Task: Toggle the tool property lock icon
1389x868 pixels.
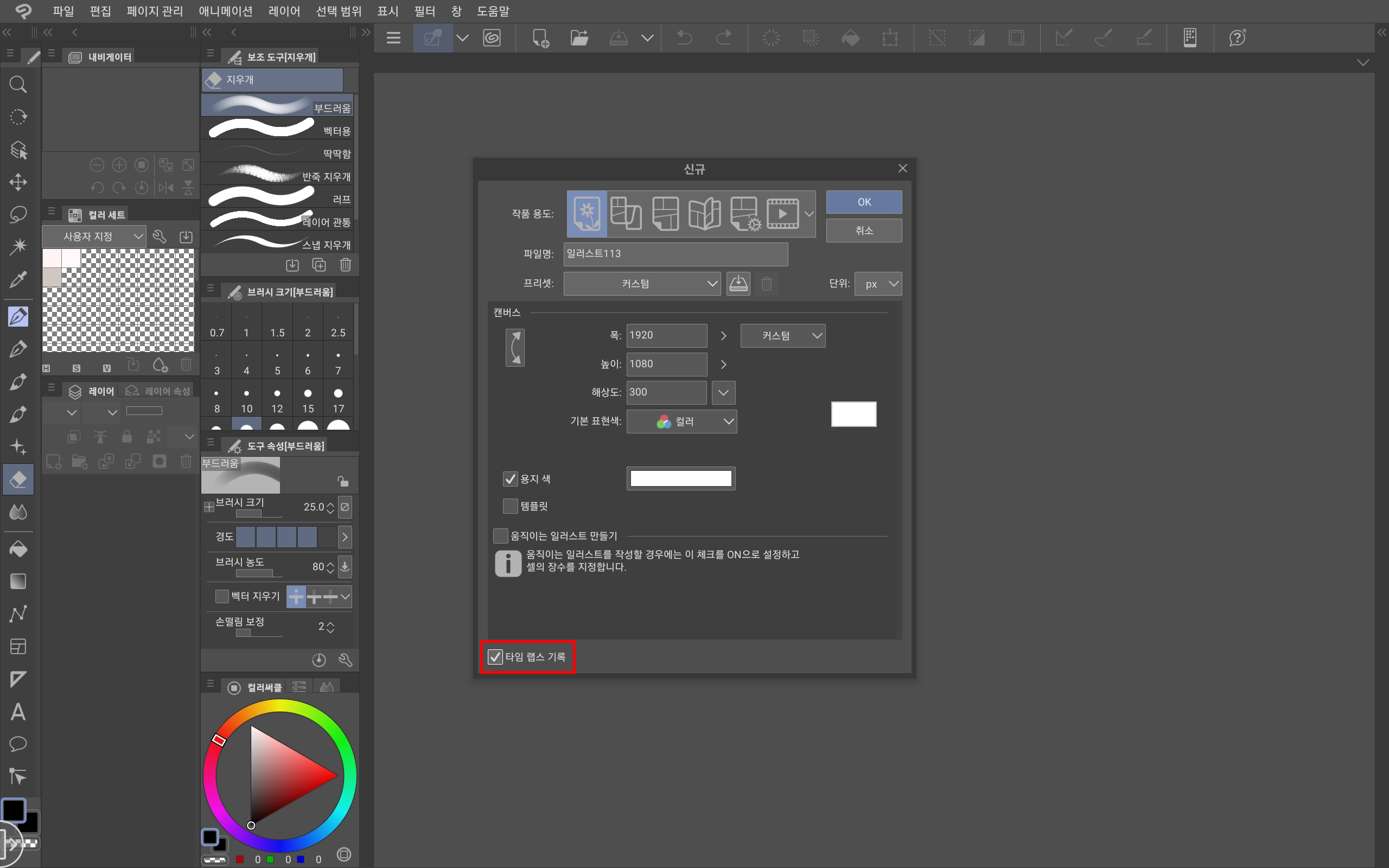Action: pos(343,481)
